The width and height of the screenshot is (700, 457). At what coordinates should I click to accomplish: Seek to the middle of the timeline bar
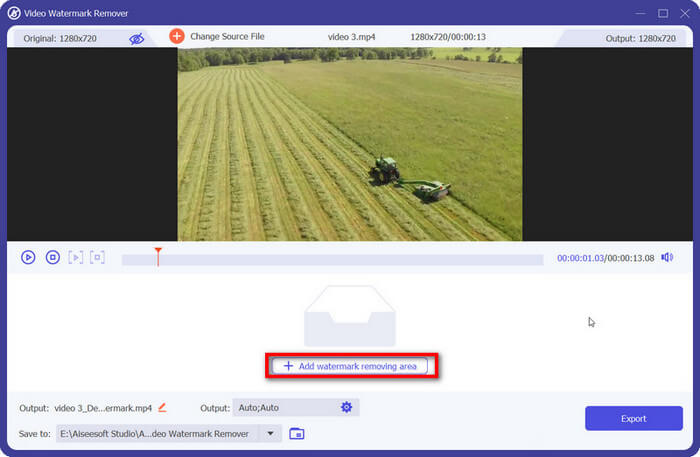[x=332, y=259]
